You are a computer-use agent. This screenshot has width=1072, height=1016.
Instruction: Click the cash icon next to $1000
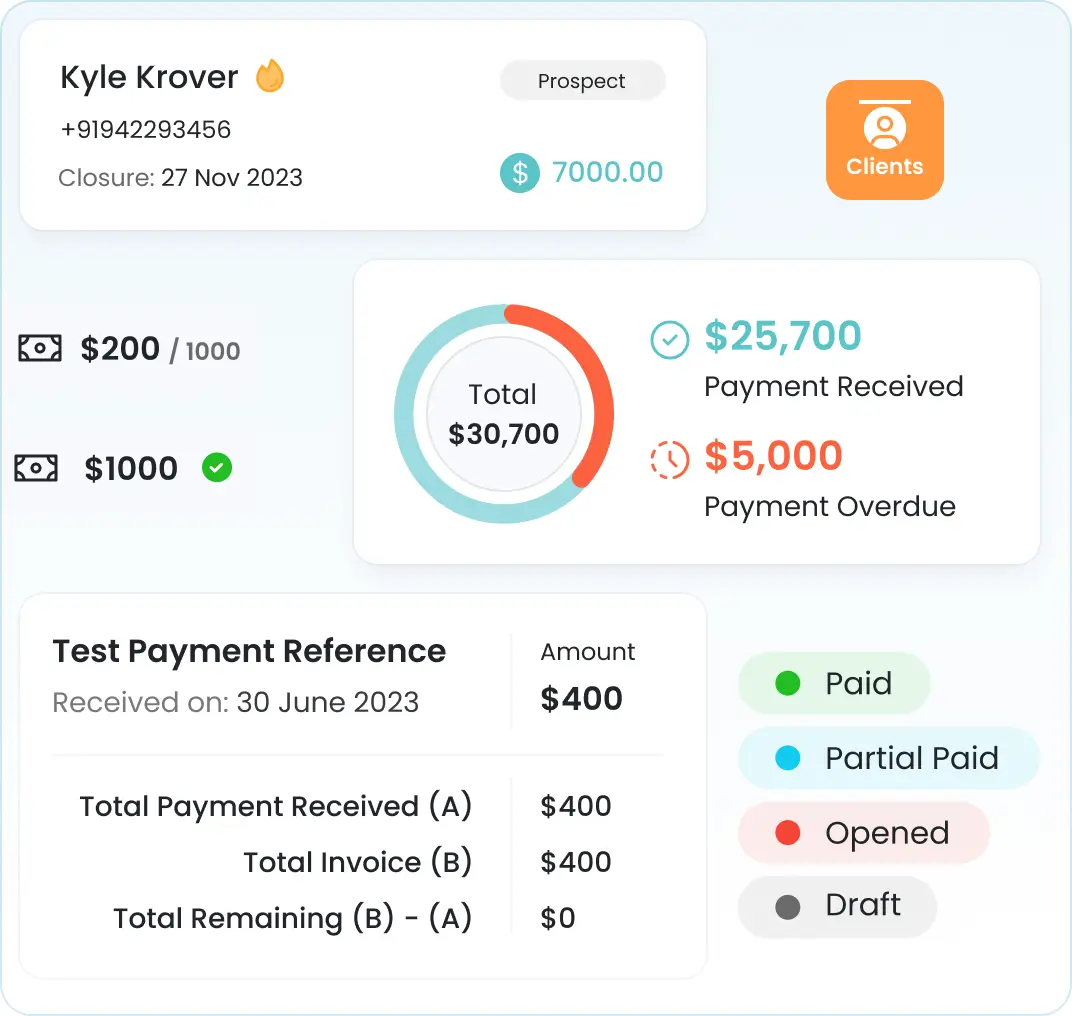[36, 468]
